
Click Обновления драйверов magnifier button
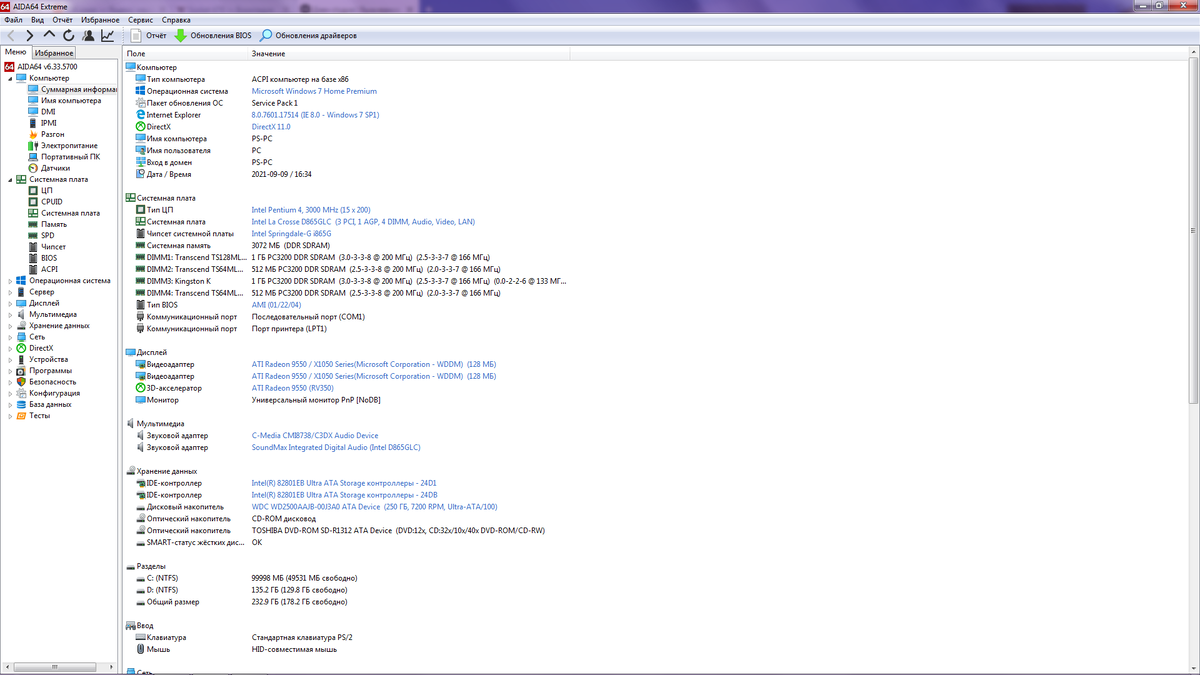click(308, 35)
